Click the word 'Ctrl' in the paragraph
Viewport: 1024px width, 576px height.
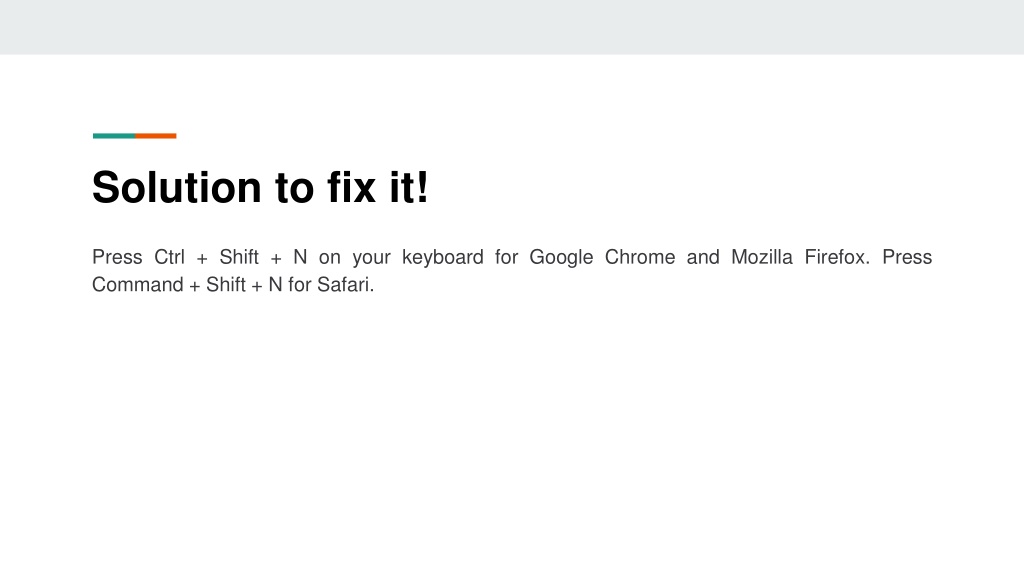coord(169,257)
